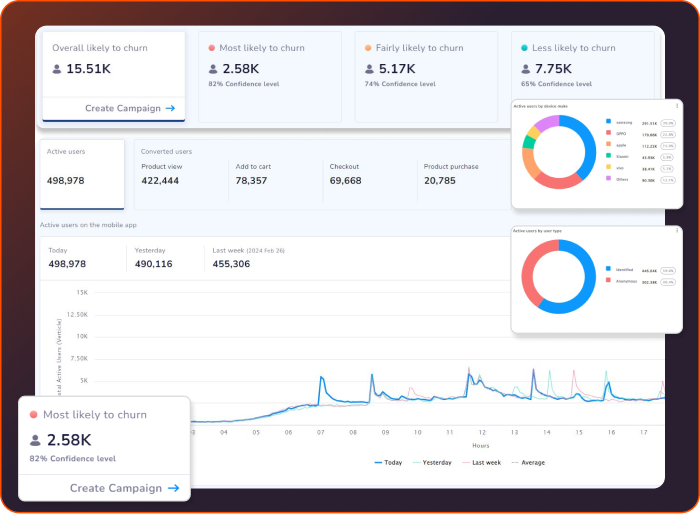
Task: Select the Active users tab card
Action: point(81,173)
